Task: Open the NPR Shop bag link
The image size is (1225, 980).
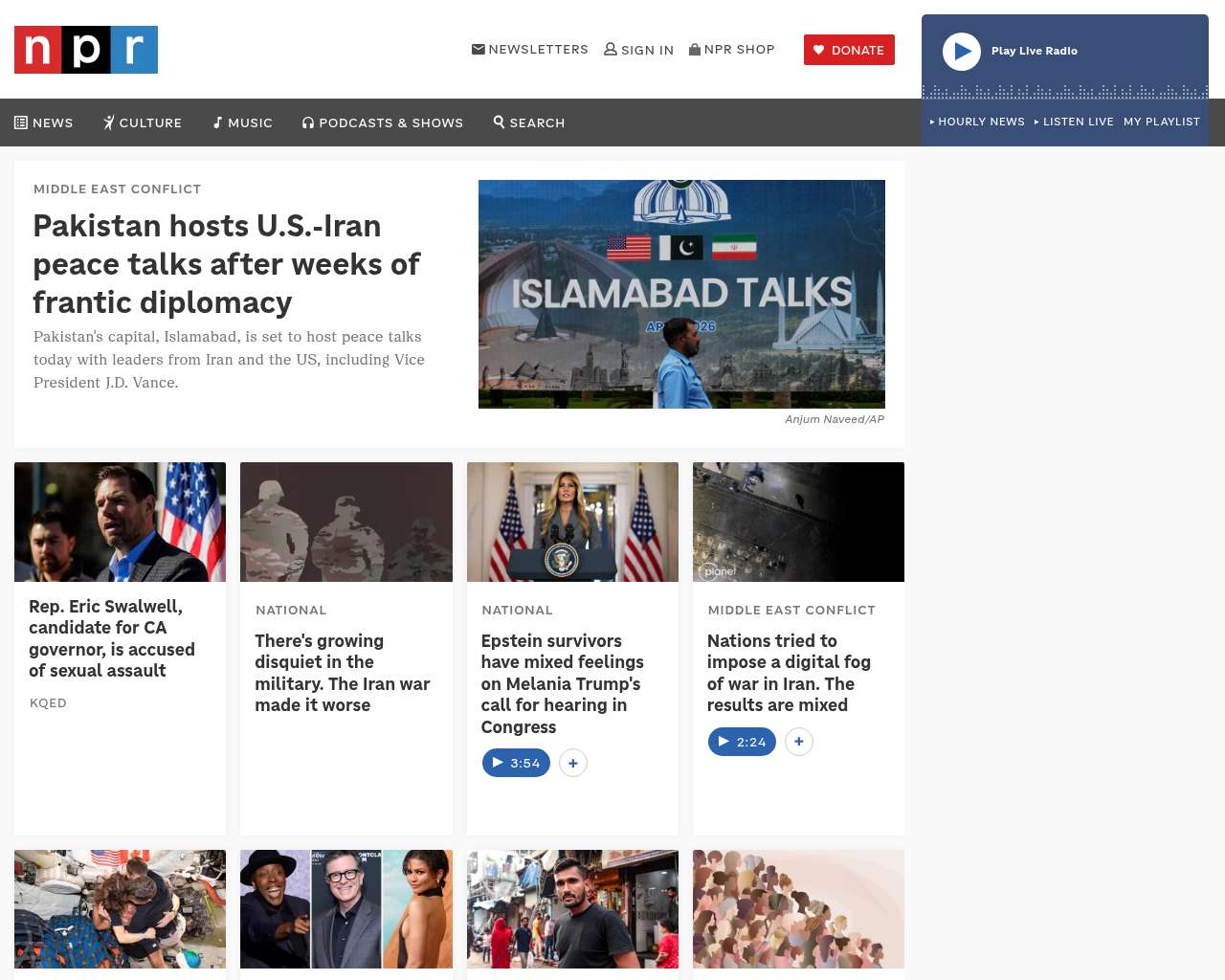Action: tap(732, 50)
